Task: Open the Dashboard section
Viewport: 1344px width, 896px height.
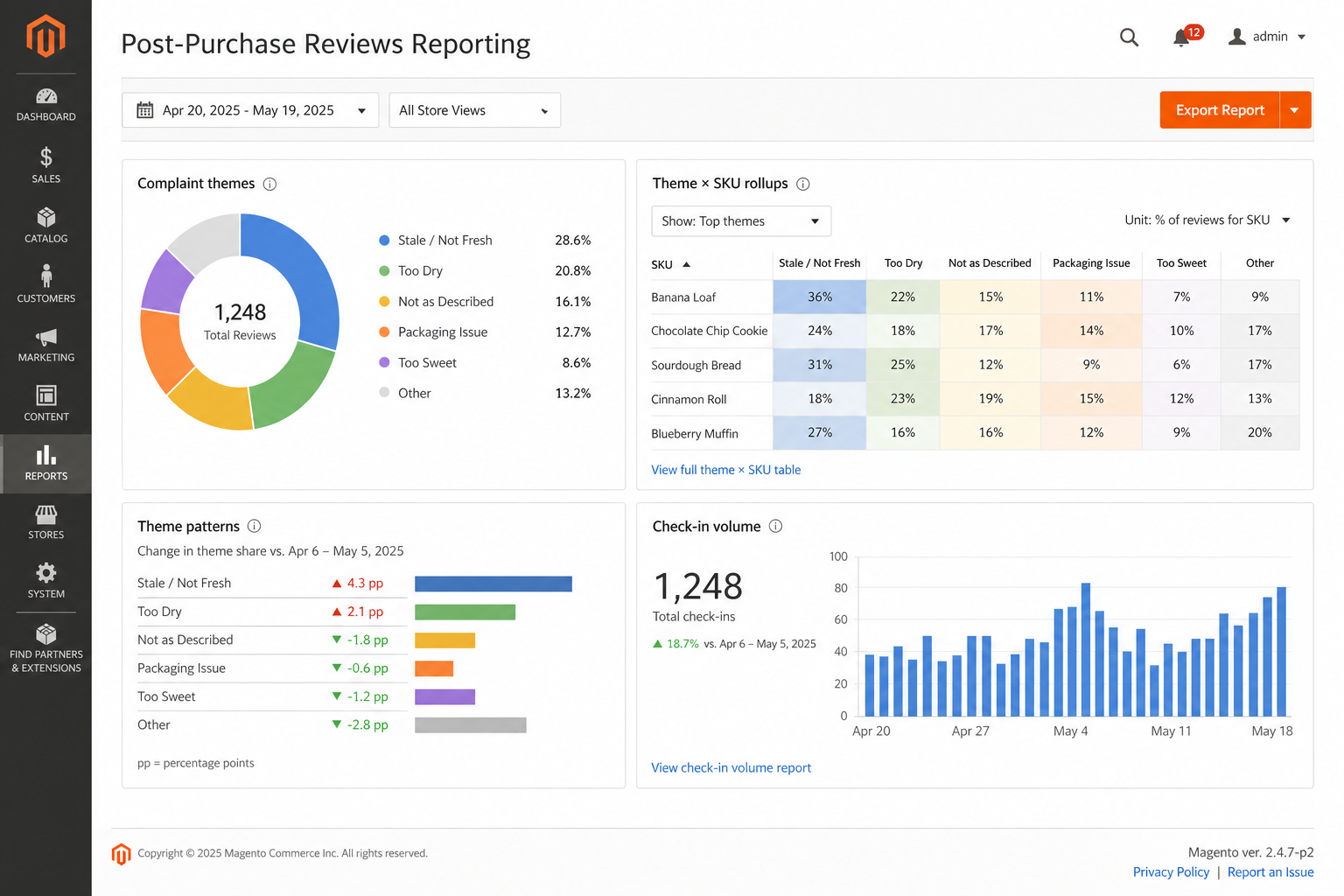Action: coord(45,104)
